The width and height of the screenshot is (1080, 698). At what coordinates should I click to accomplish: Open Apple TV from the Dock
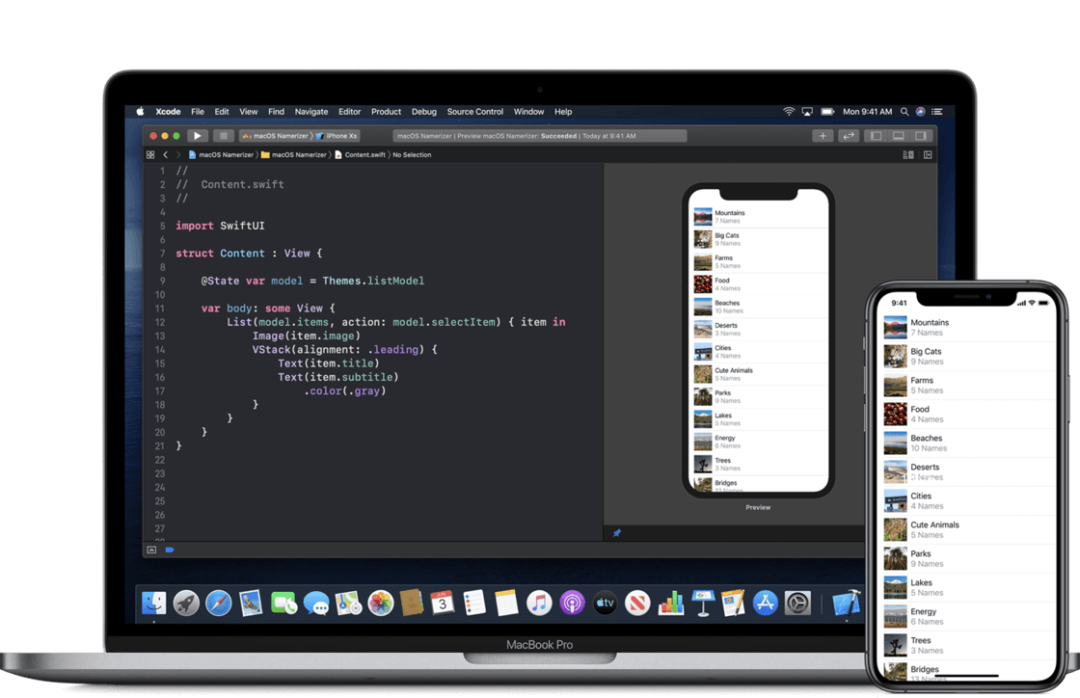pos(605,603)
